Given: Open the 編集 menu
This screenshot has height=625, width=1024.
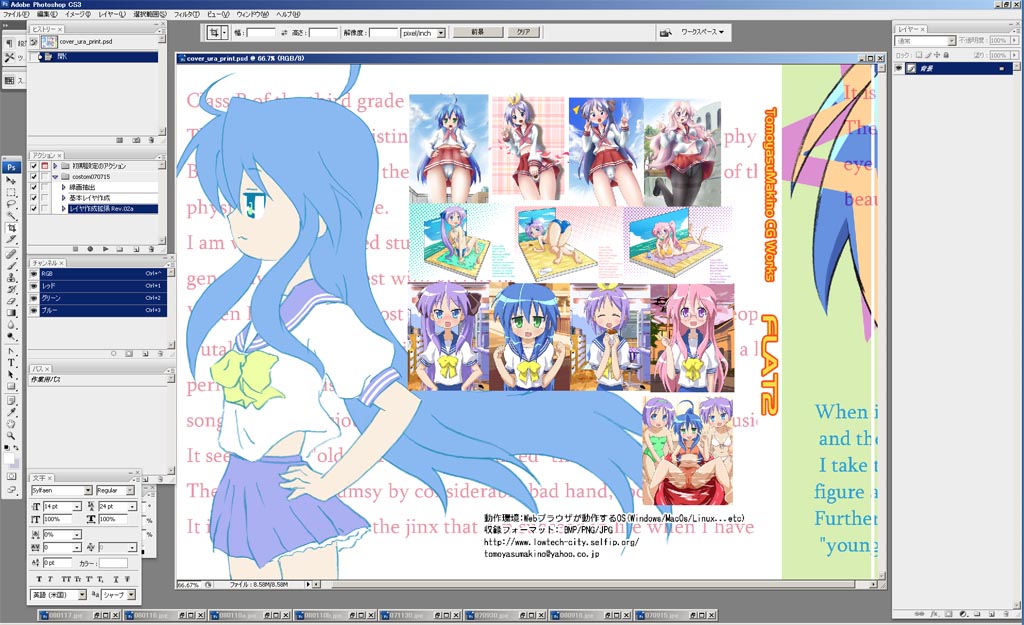Looking at the screenshot, I should click(46, 14).
